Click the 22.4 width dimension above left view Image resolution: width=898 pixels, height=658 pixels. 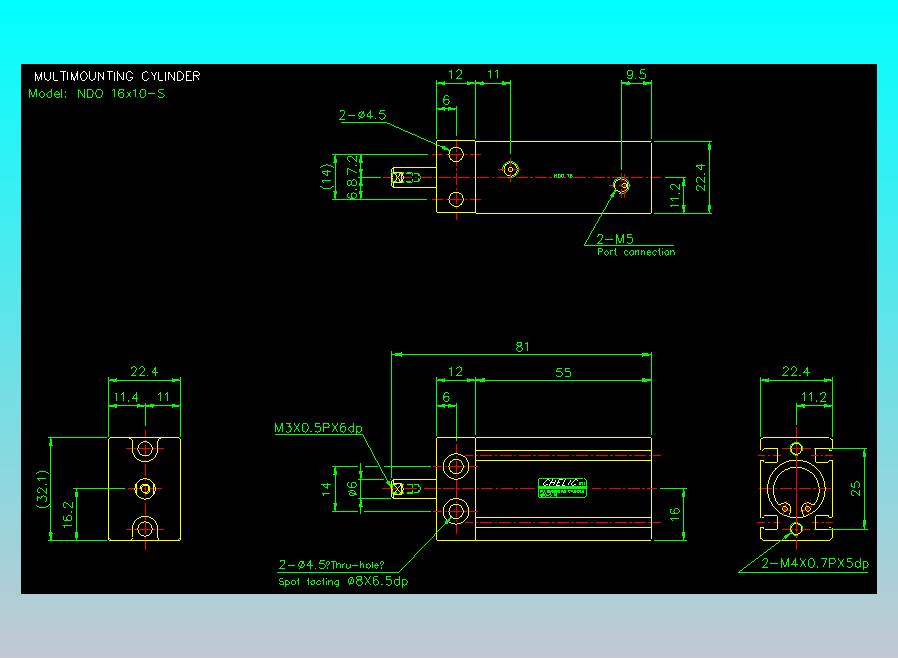(x=144, y=371)
